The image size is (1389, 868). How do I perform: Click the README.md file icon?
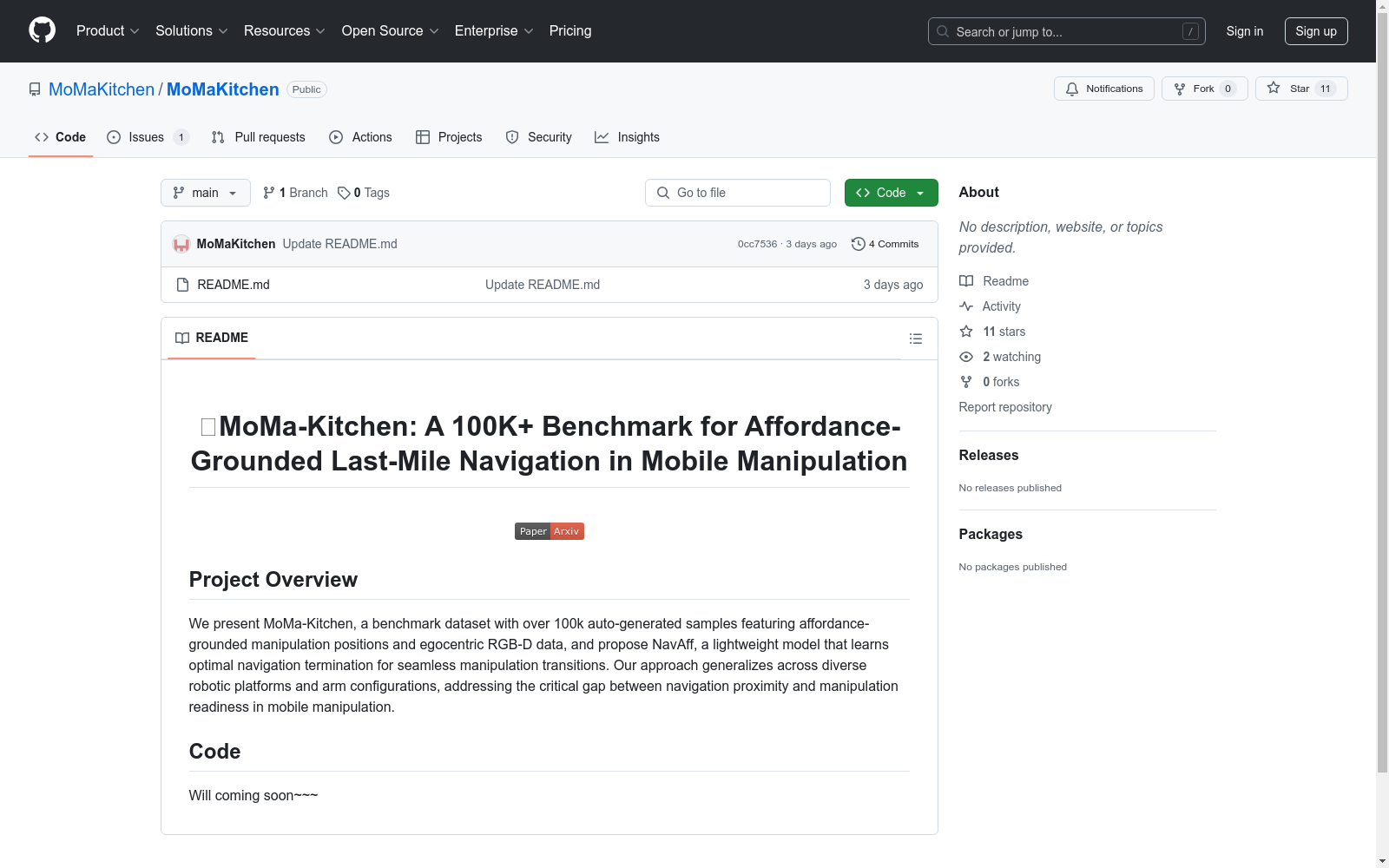[x=182, y=285]
